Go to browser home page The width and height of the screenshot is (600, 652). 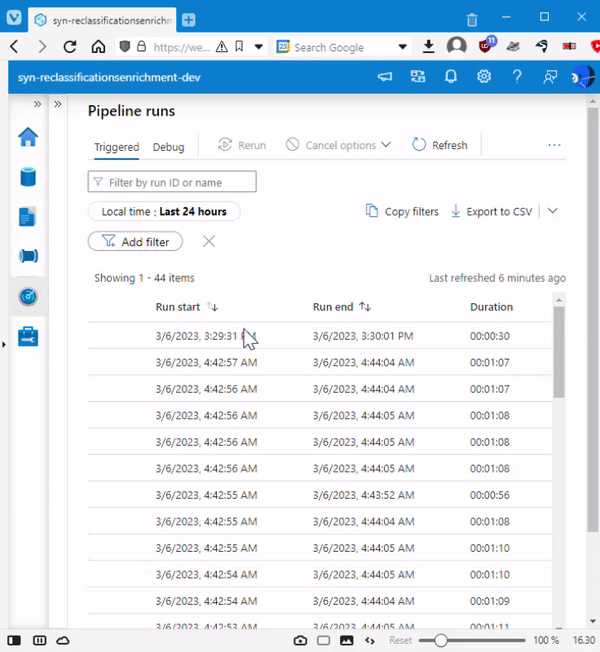point(98,47)
